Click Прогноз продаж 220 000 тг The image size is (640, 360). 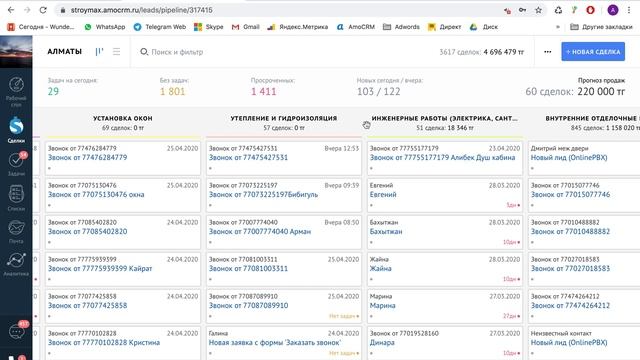pos(575,87)
